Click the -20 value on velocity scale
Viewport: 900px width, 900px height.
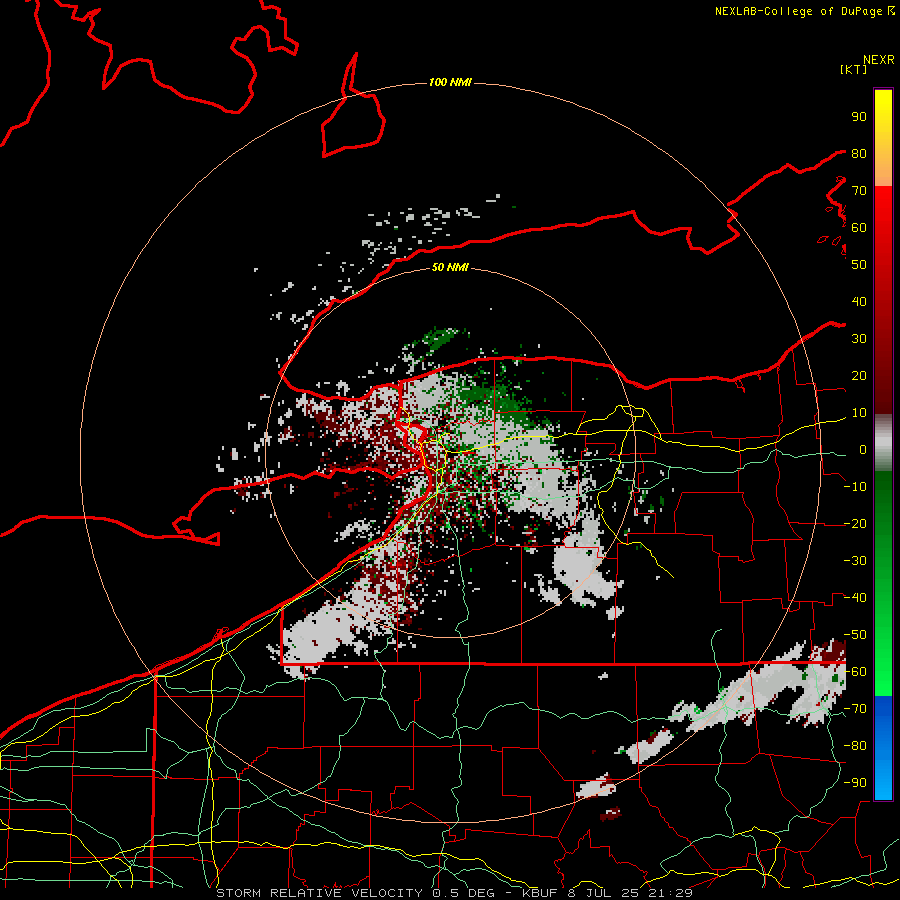coord(855,523)
